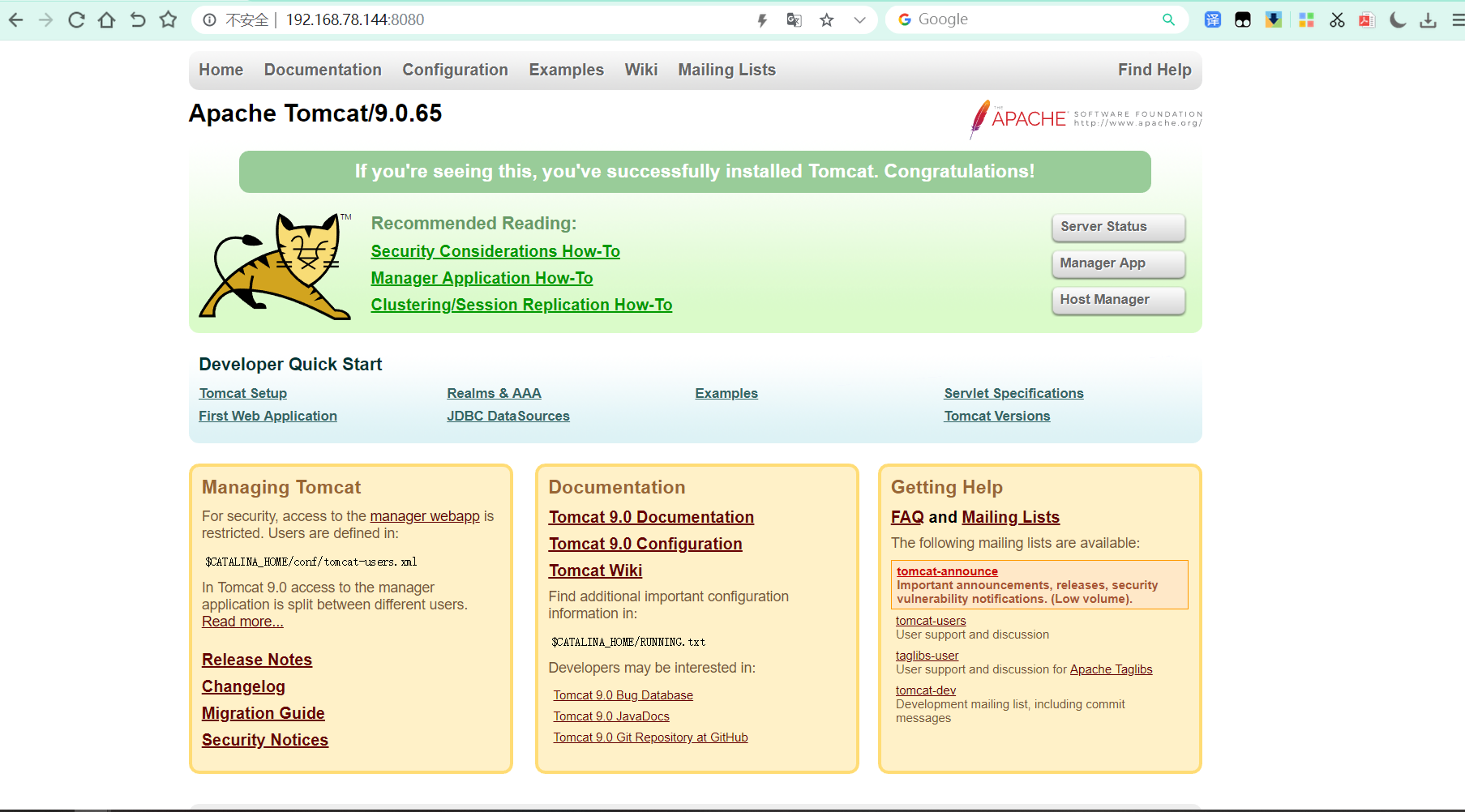
Task: Open the blue translate extension icon
Action: (x=1213, y=20)
